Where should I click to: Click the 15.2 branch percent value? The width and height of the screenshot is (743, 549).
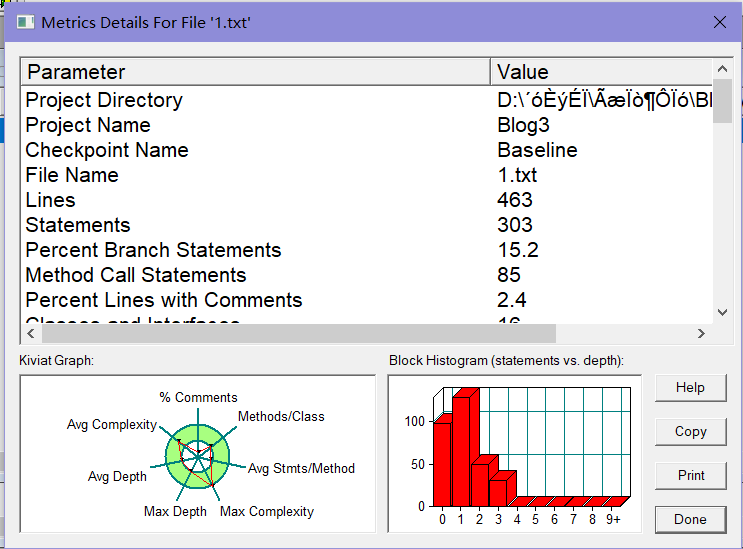[518, 250]
